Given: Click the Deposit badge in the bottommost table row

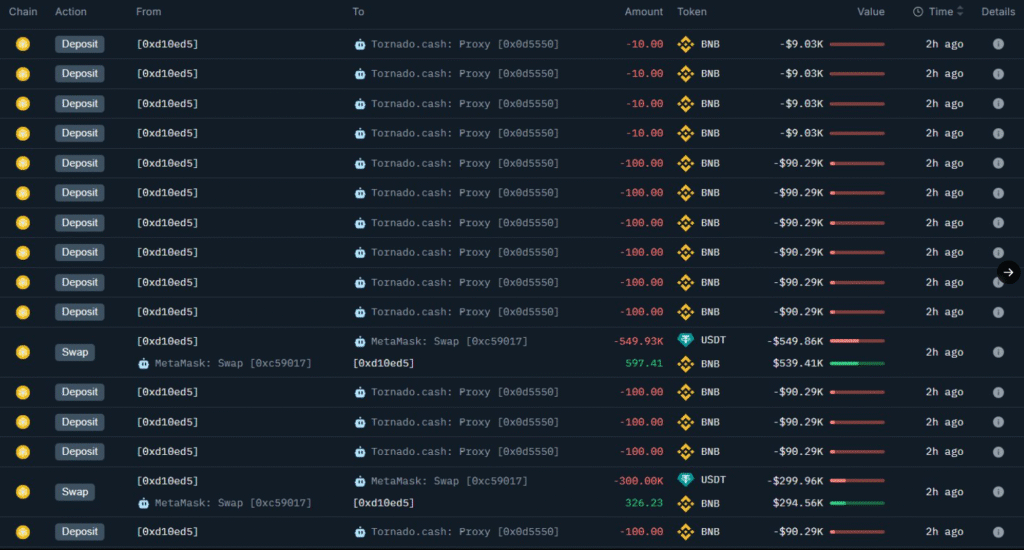Looking at the screenshot, I should [x=80, y=532].
